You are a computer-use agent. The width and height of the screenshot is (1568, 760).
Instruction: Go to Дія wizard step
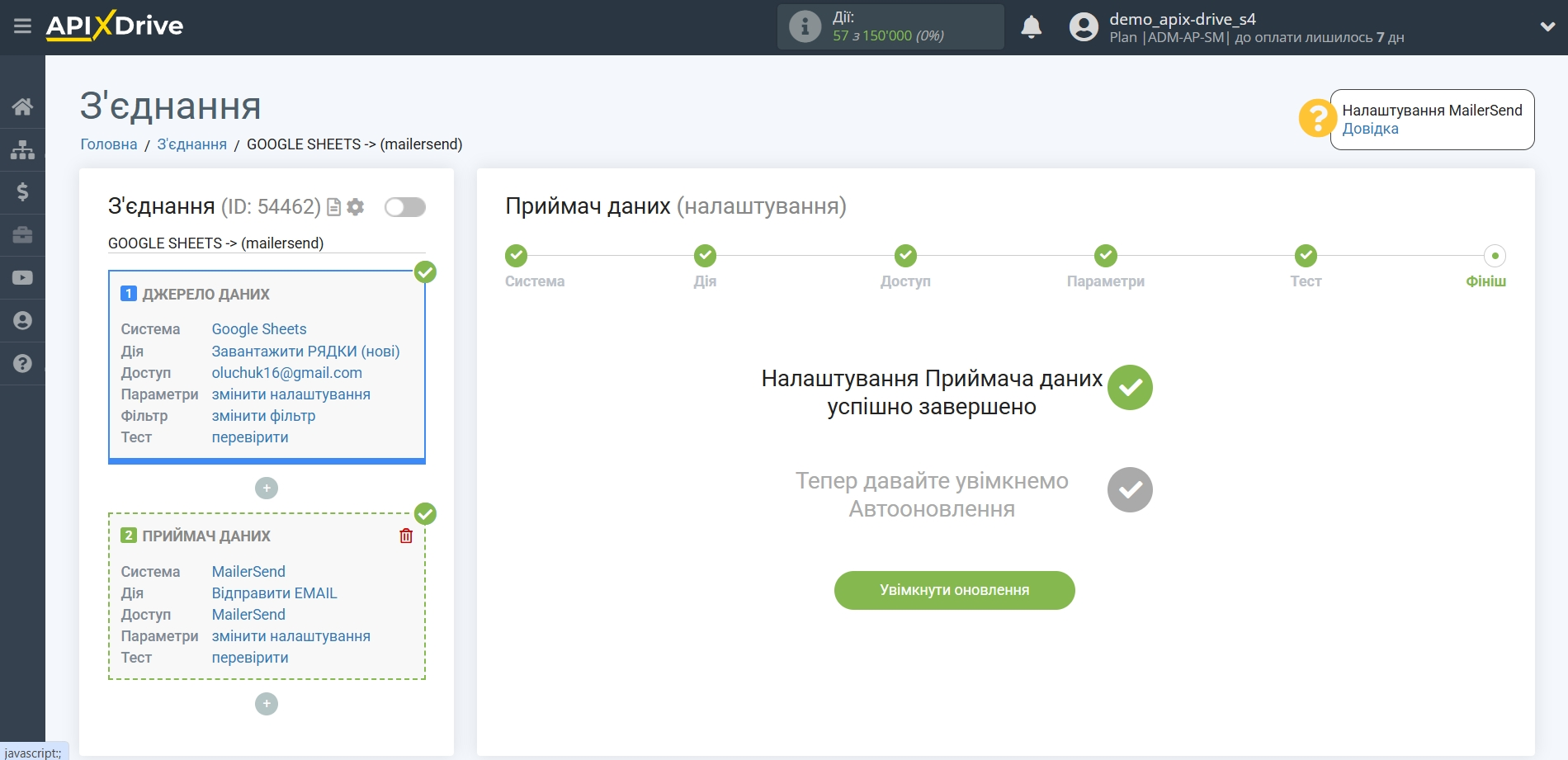[x=705, y=256]
